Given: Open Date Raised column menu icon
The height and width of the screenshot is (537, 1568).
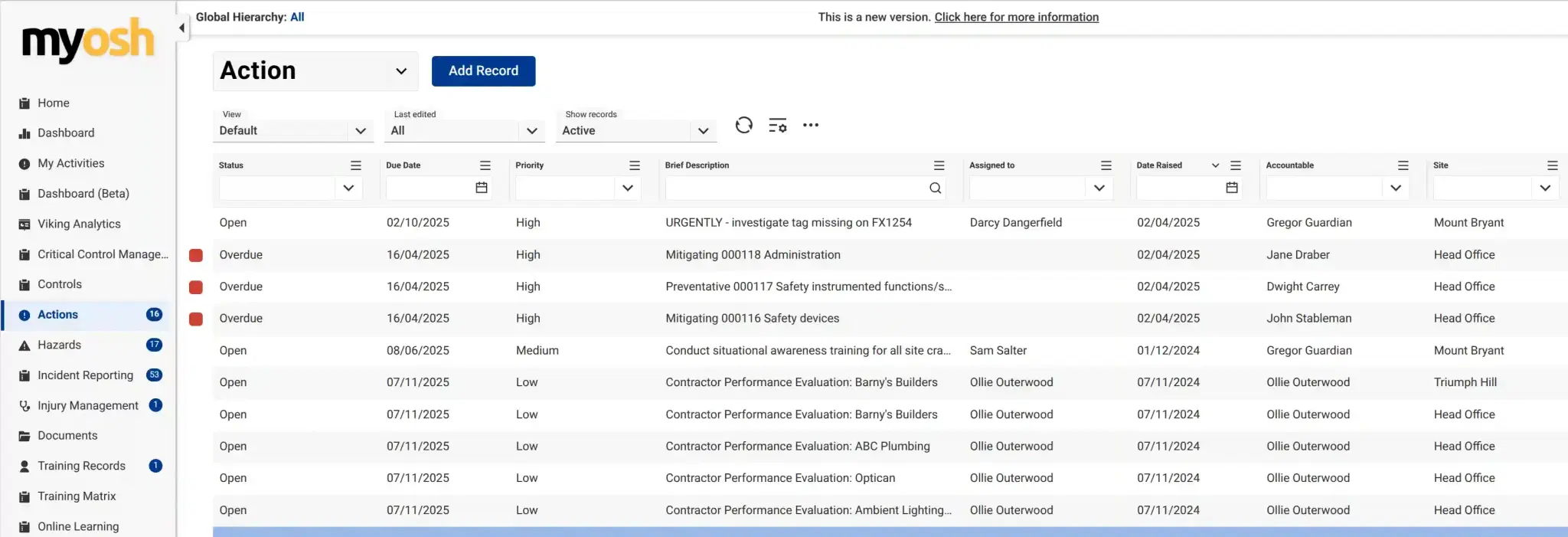Looking at the screenshot, I should pos(1236,165).
